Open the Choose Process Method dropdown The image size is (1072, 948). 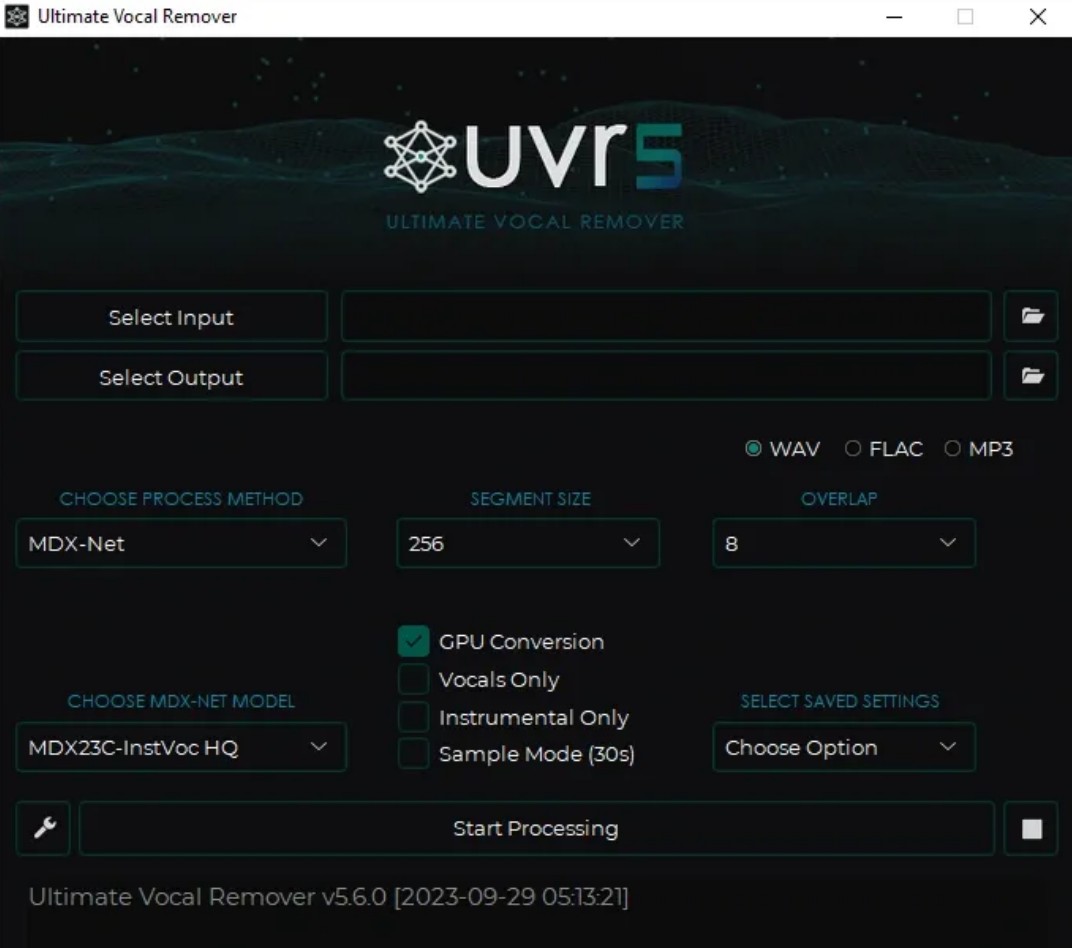(180, 543)
